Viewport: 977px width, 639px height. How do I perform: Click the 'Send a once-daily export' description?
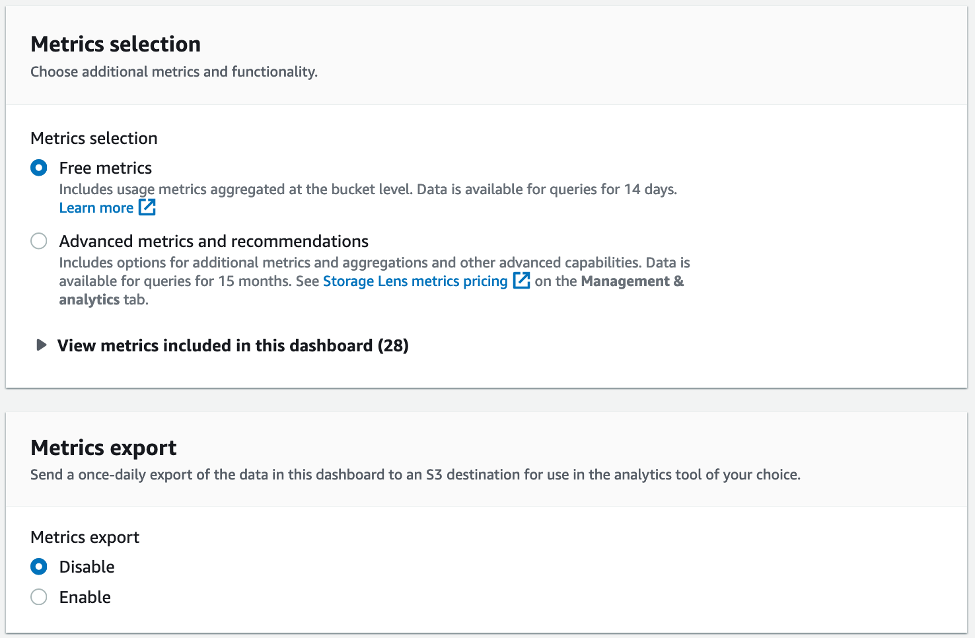(415, 475)
